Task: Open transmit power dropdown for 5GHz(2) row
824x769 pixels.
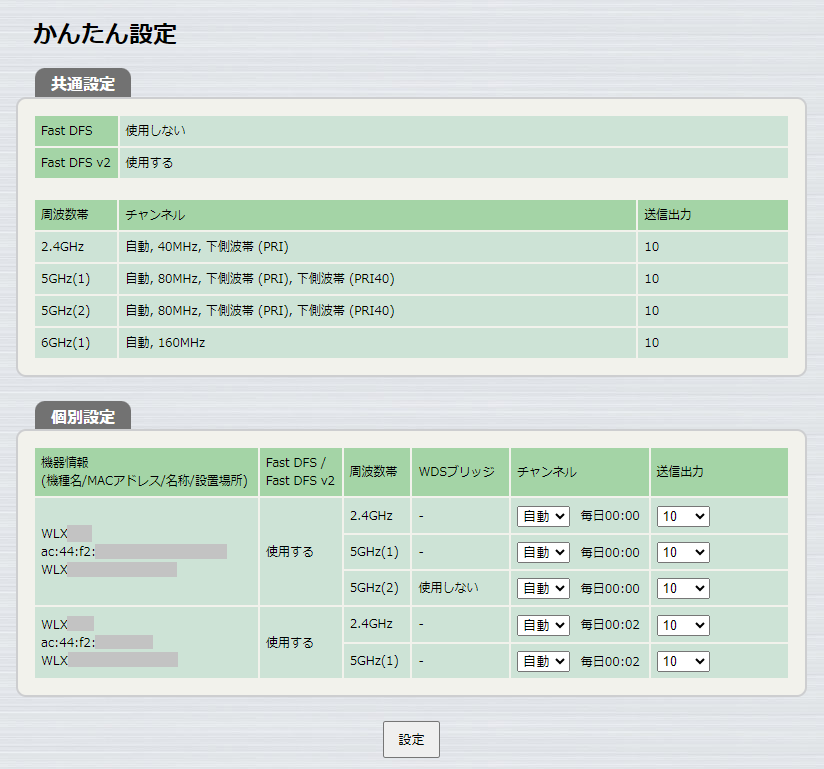Action: (683, 588)
